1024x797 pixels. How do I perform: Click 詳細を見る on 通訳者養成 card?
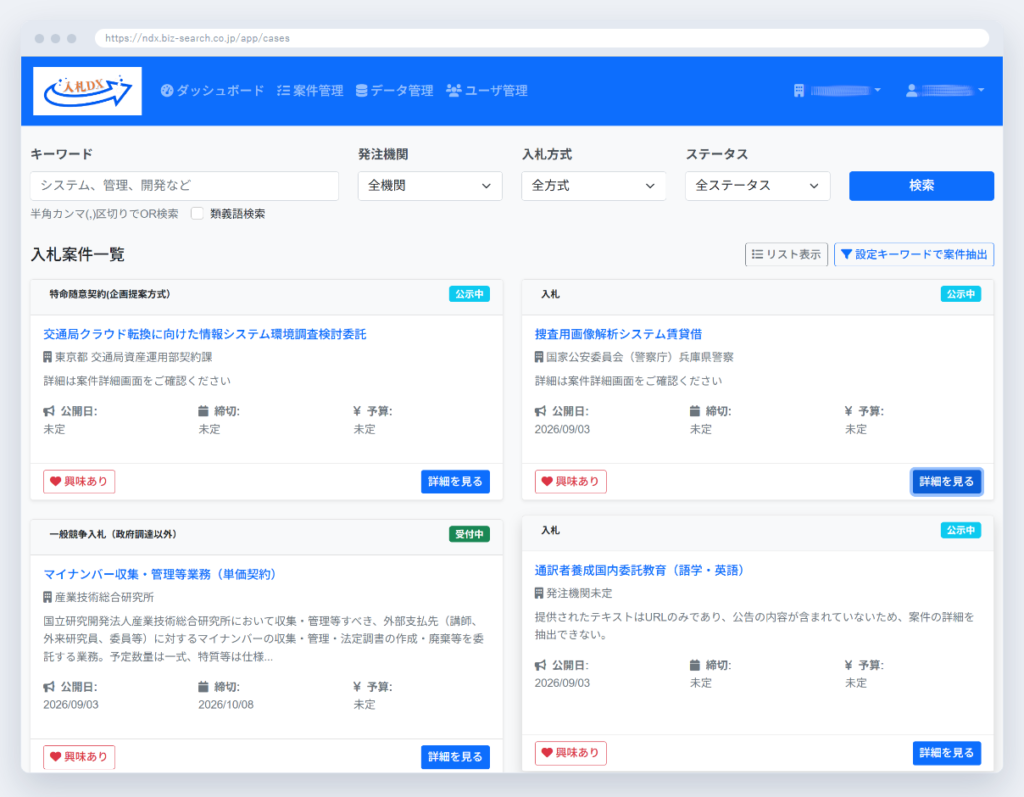(947, 753)
